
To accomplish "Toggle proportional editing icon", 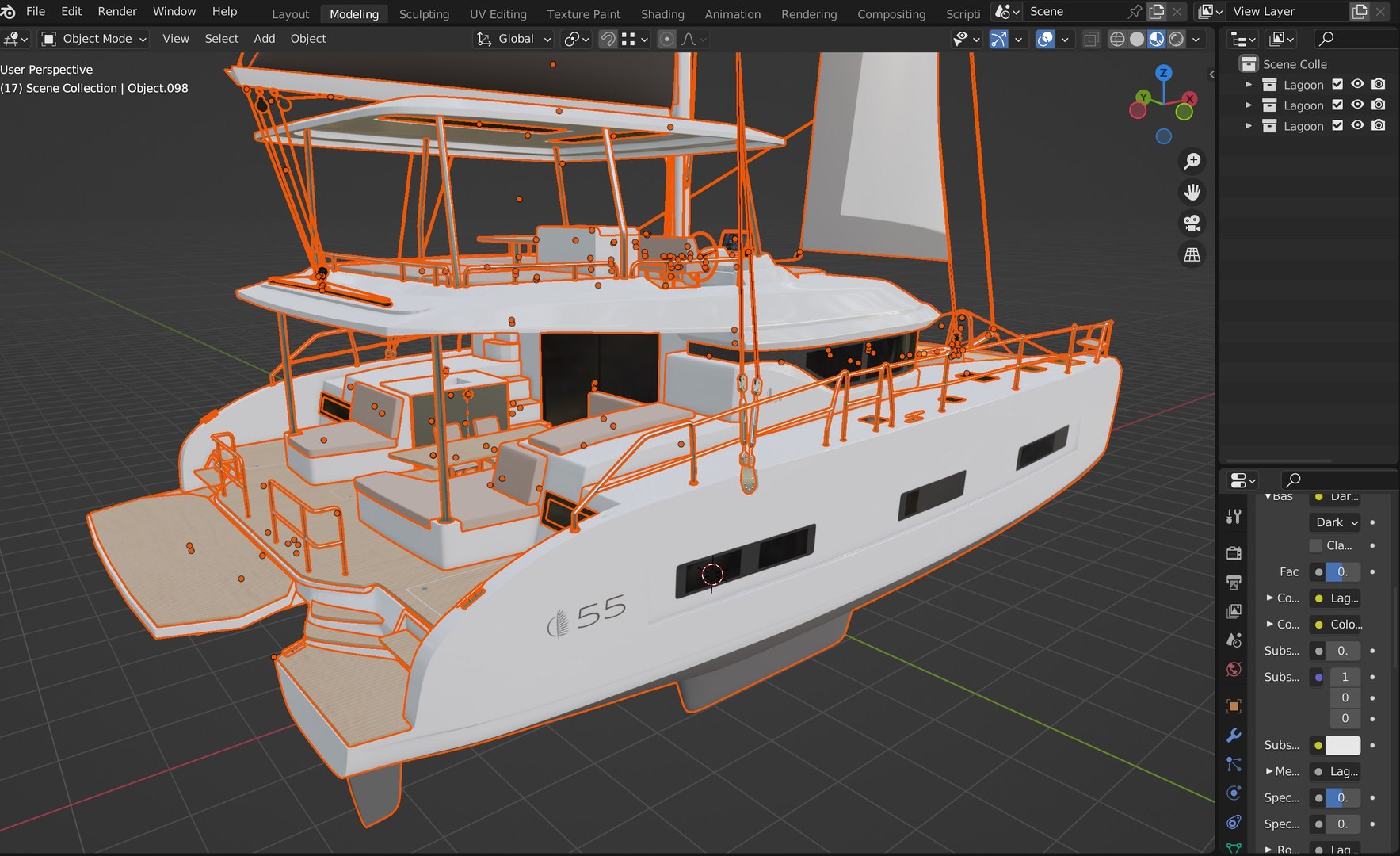I will (x=667, y=39).
